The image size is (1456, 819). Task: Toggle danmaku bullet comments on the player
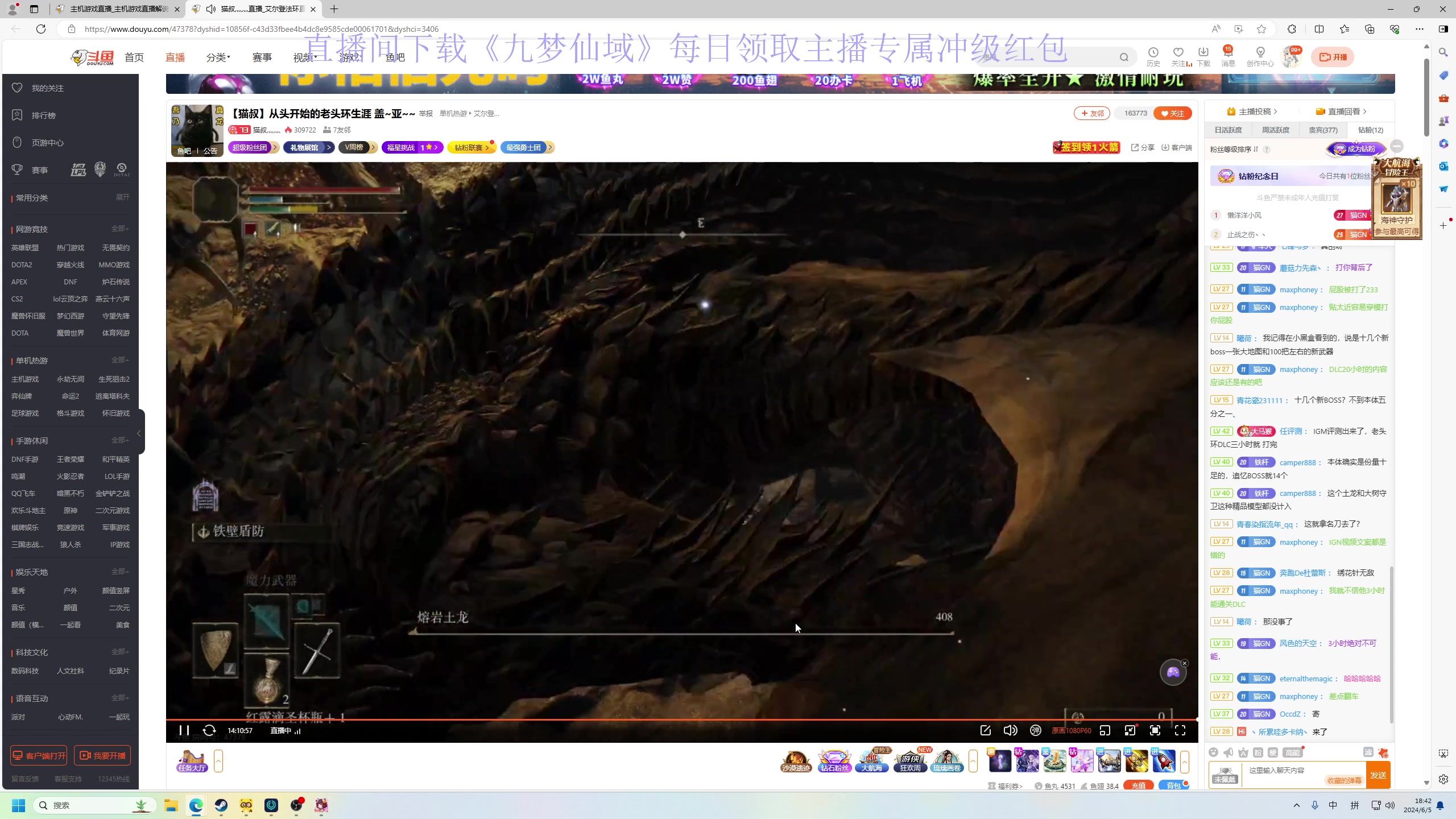(x=1036, y=730)
